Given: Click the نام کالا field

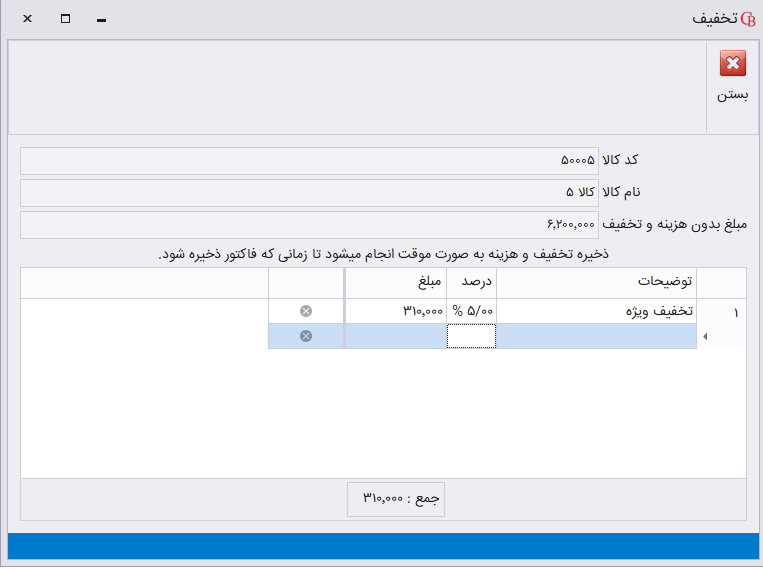Looking at the screenshot, I should coord(309,193).
